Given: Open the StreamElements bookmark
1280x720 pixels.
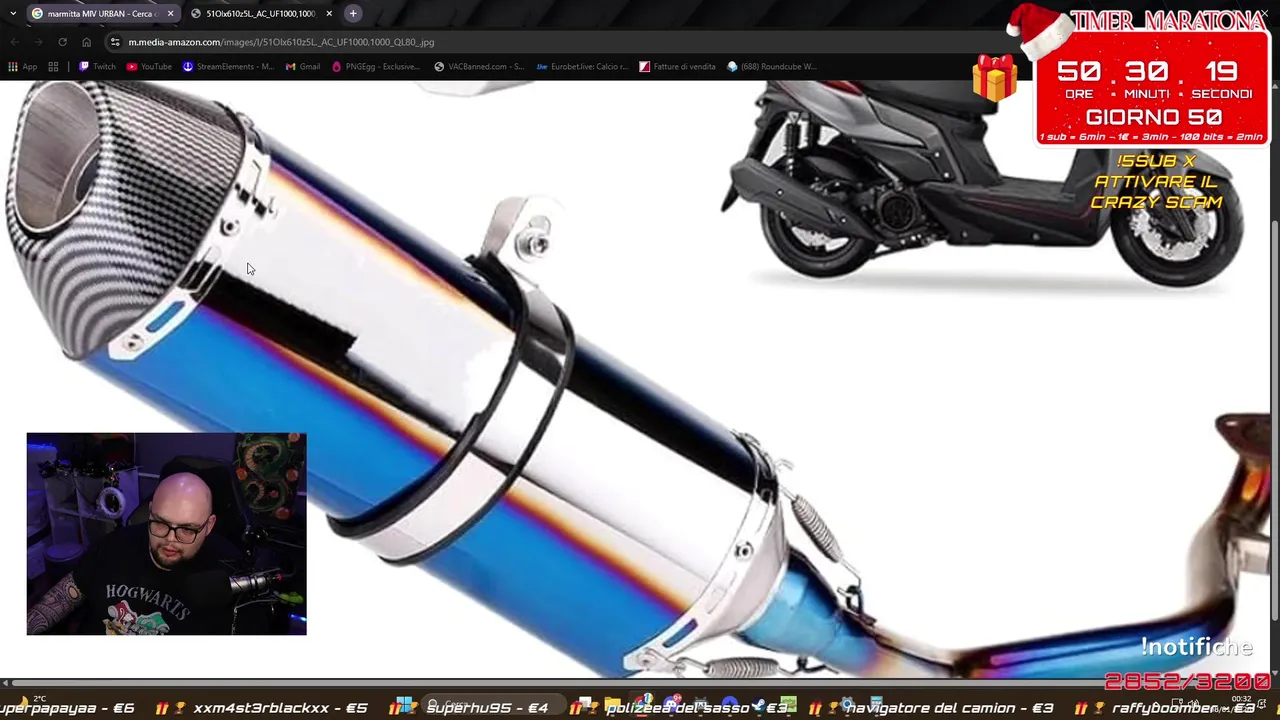Looking at the screenshot, I should pyautogui.click(x=228, y=67).
